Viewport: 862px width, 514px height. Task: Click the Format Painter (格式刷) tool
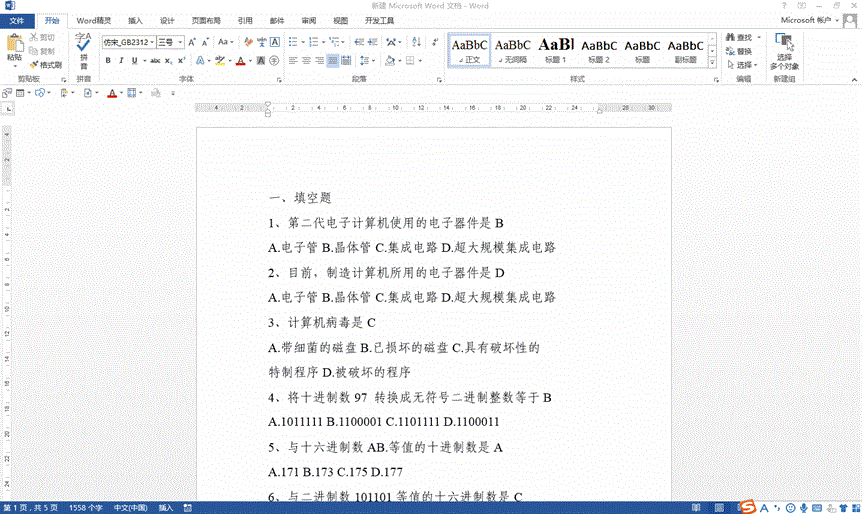tap(45, 64)
